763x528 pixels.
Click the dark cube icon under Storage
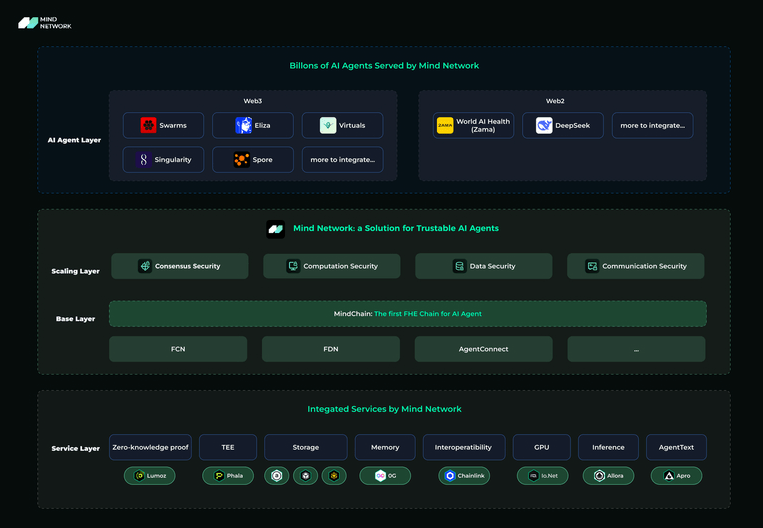[306, 476]
